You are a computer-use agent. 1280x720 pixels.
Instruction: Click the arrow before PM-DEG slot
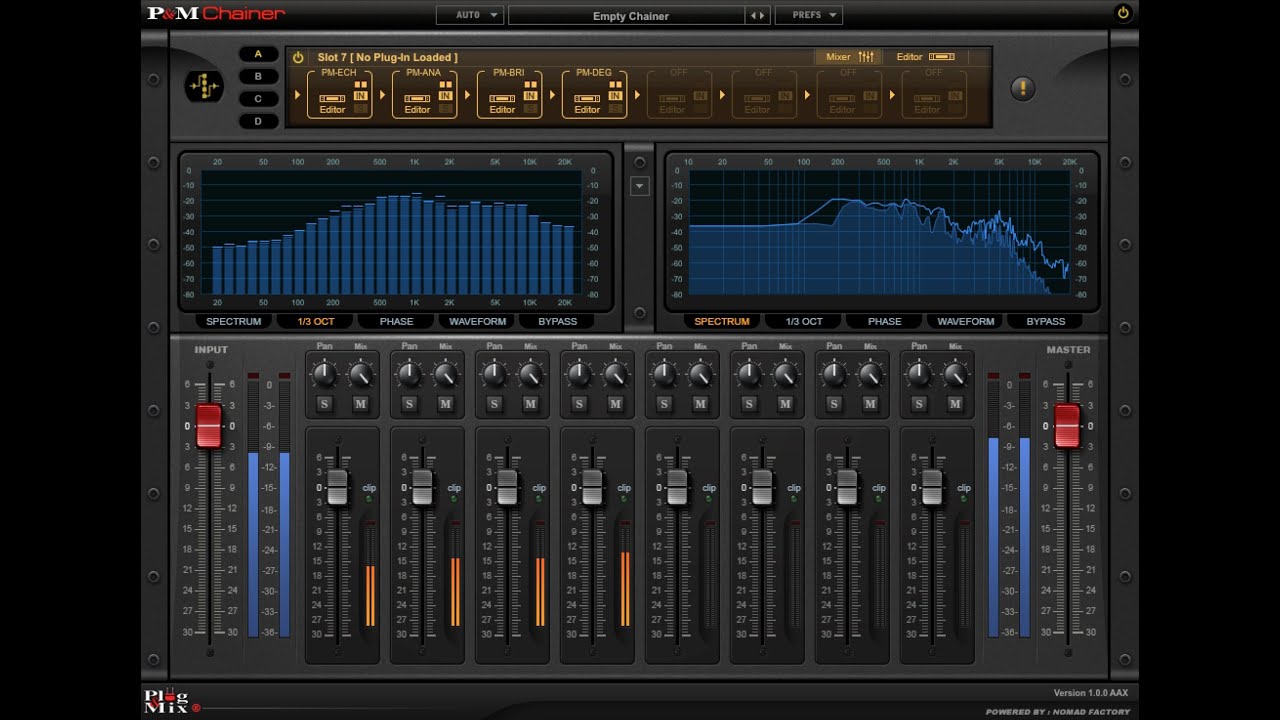552,95
